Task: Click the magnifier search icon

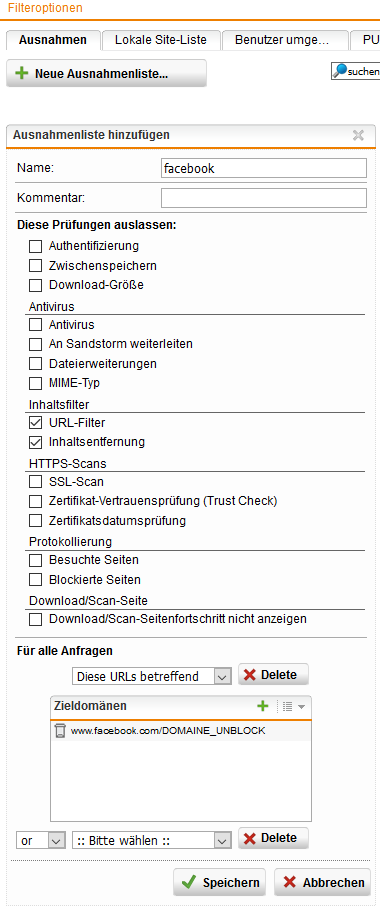Action: [341, 70]
